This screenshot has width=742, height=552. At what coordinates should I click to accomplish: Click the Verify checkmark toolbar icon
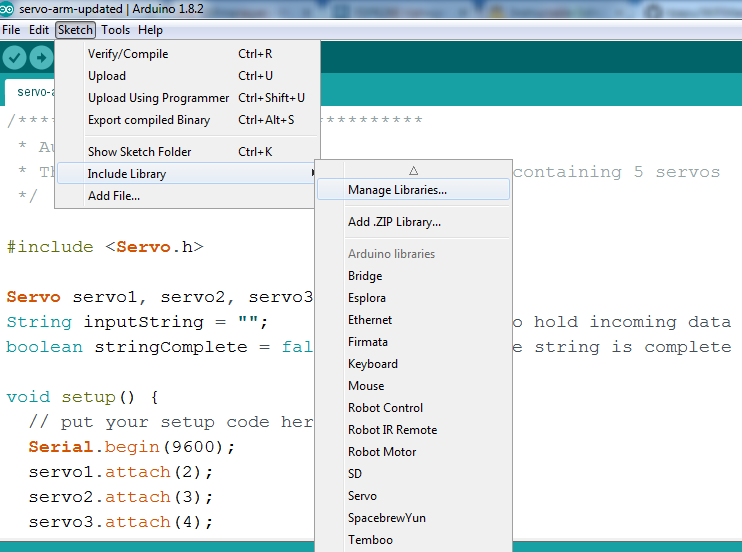(14, 58)
